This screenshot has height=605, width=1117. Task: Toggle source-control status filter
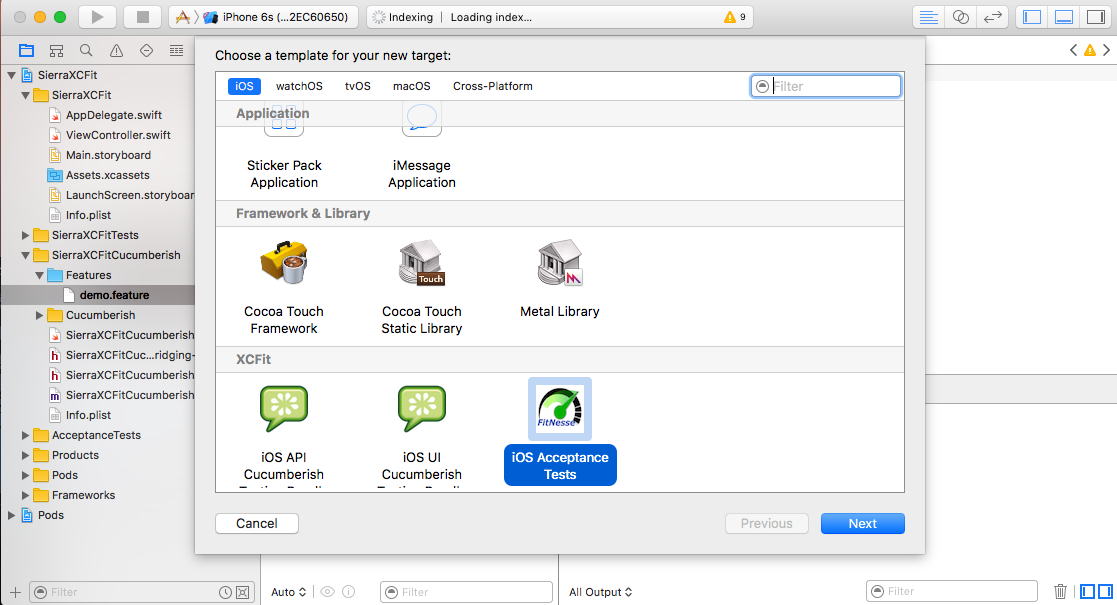[x=243, y=592]
